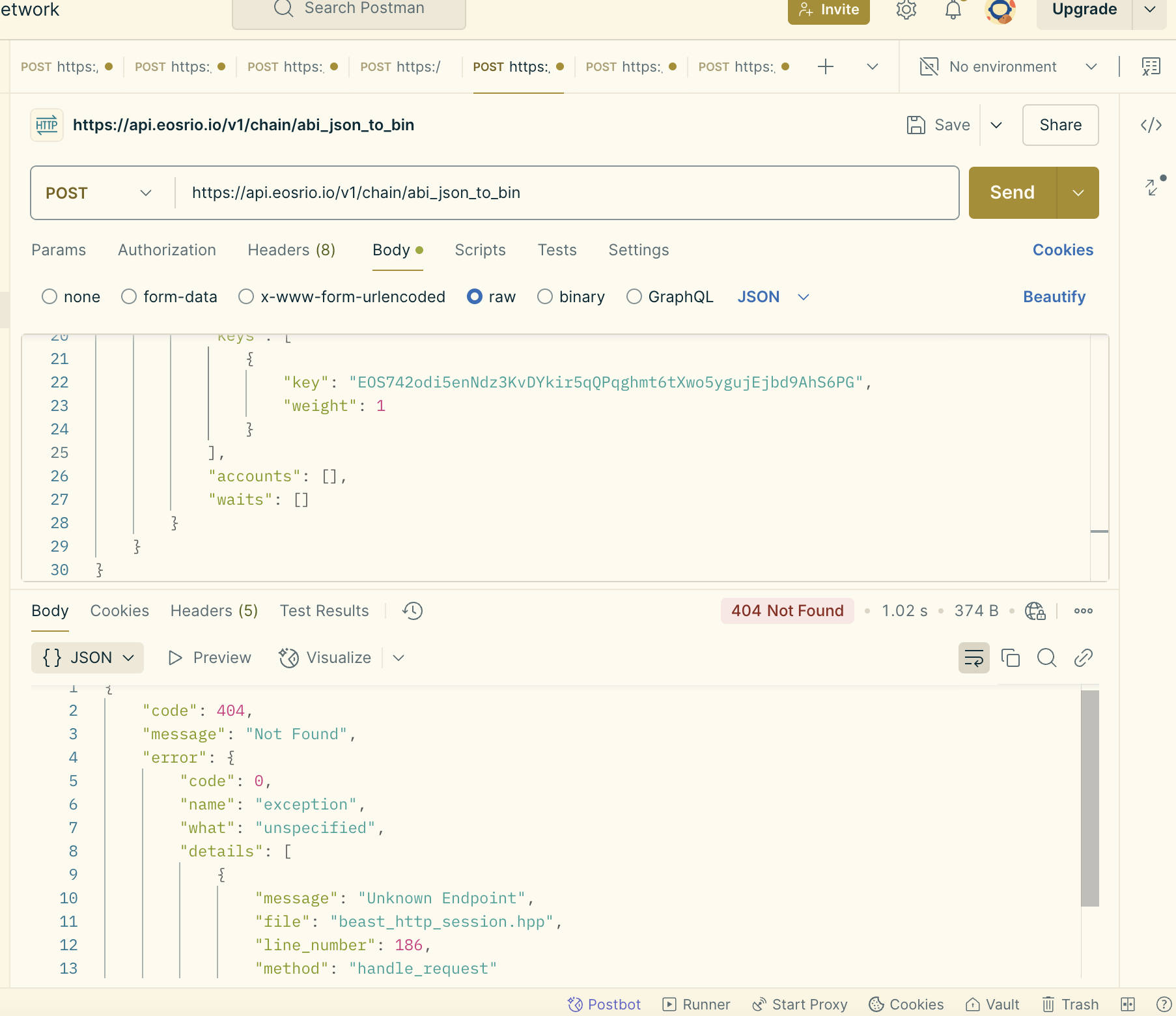Open the Headers (8) request tab

pos(292,250)
